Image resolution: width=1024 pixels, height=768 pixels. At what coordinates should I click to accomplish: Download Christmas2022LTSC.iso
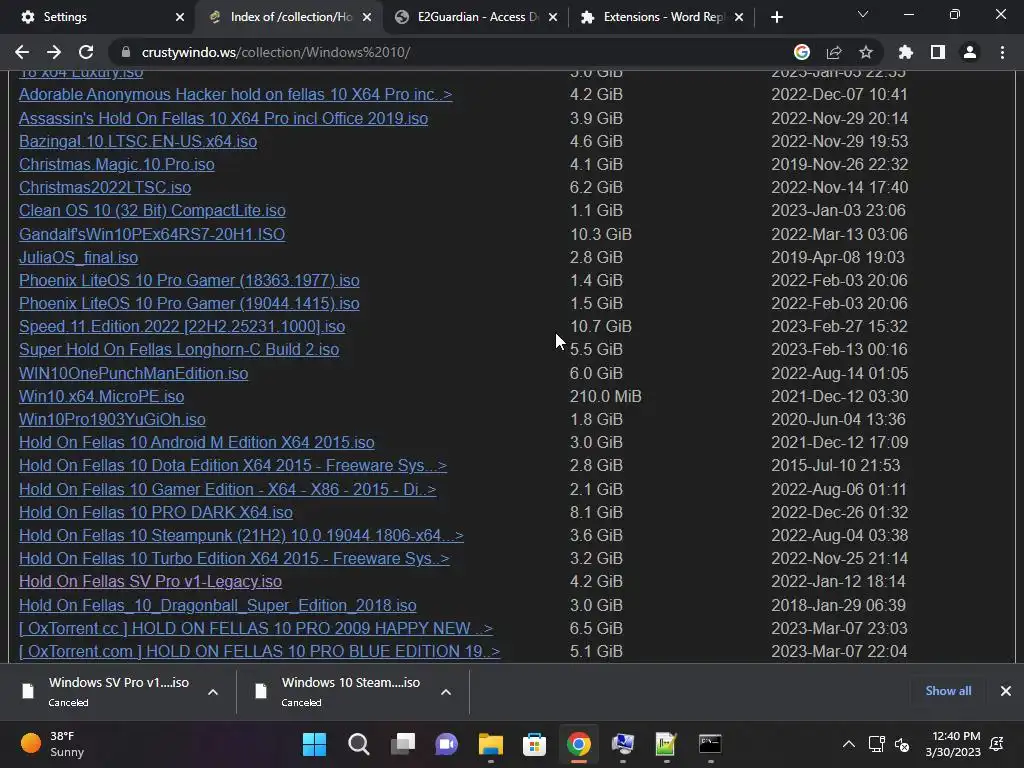tap(104, 187)
